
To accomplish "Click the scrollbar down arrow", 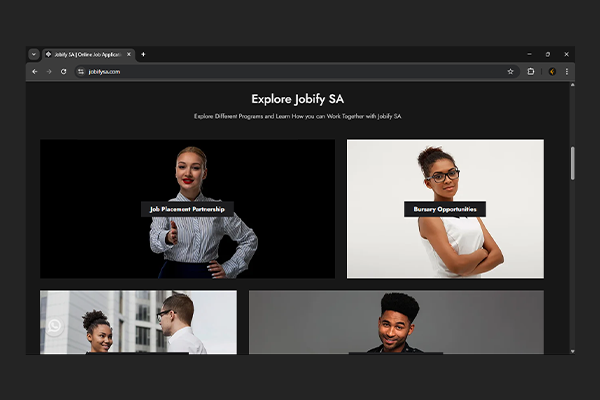I will [572, 351].
